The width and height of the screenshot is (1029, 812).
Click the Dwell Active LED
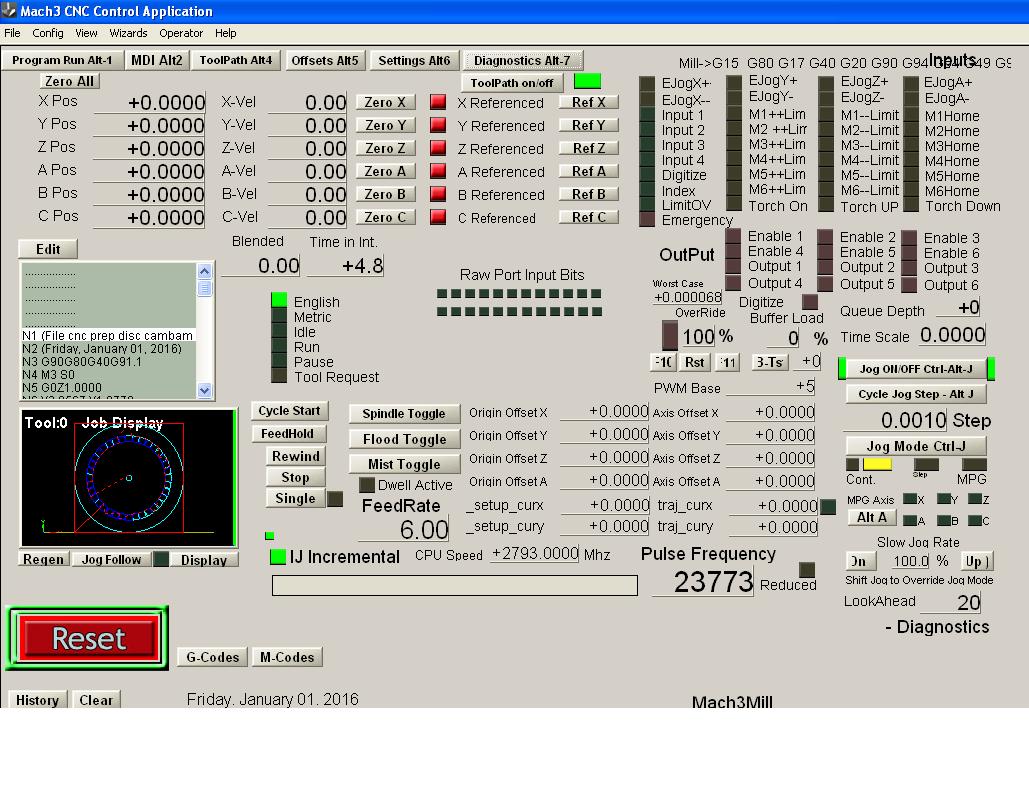(x=367, y=485)
